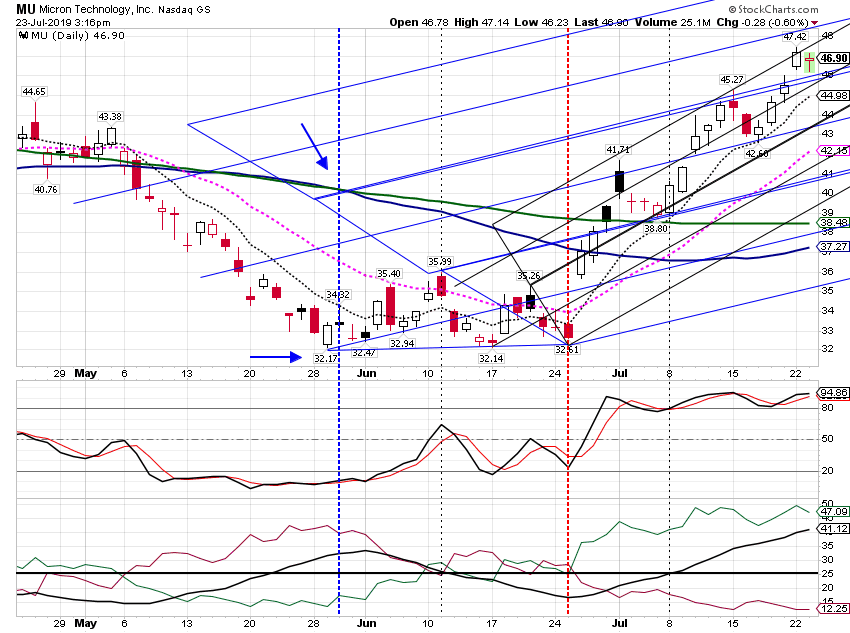Click the green 47.09 indicator value tag
The width and height of the screenshot is (850, 633).
(x=834, y=512)
